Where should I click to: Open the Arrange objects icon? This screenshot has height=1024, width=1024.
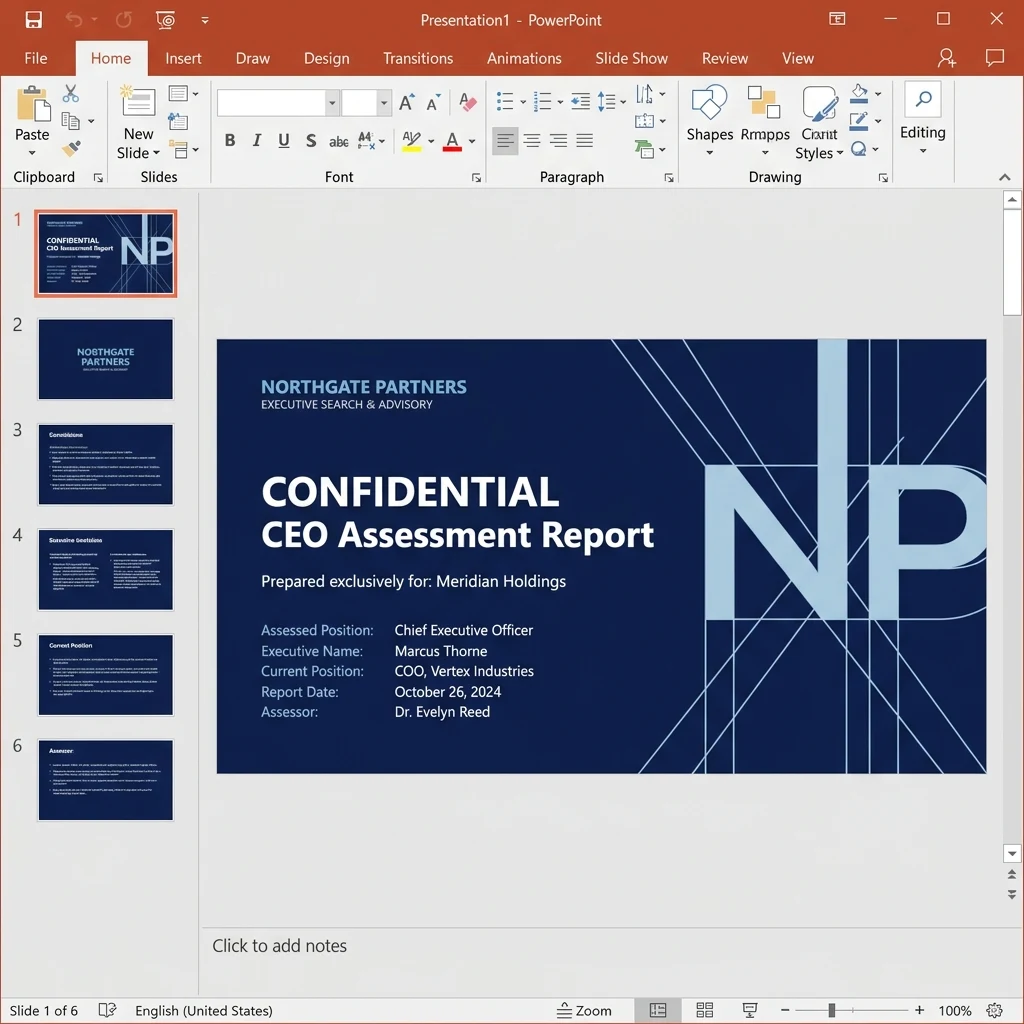(x=765, y=120)
